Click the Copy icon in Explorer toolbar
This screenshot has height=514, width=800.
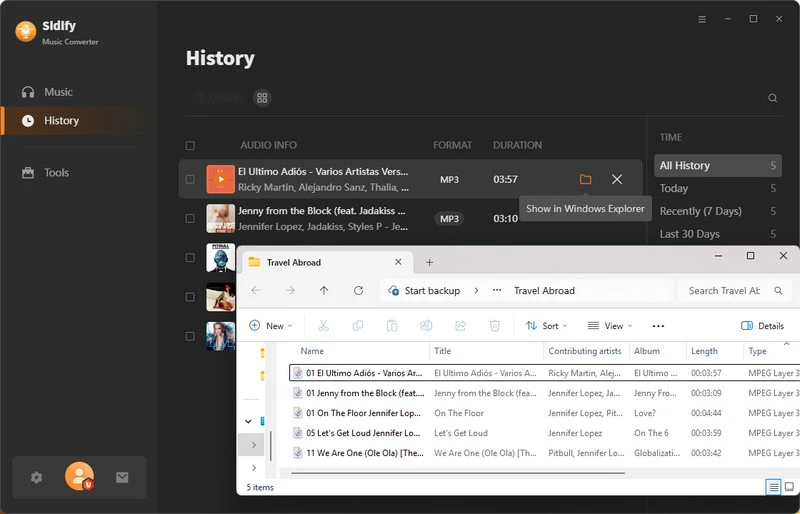(358, 326)
